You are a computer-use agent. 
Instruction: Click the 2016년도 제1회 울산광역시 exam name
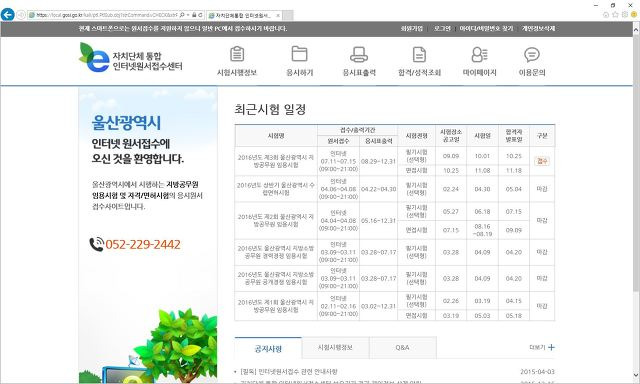pyautogui.click(x=276, y=306)
